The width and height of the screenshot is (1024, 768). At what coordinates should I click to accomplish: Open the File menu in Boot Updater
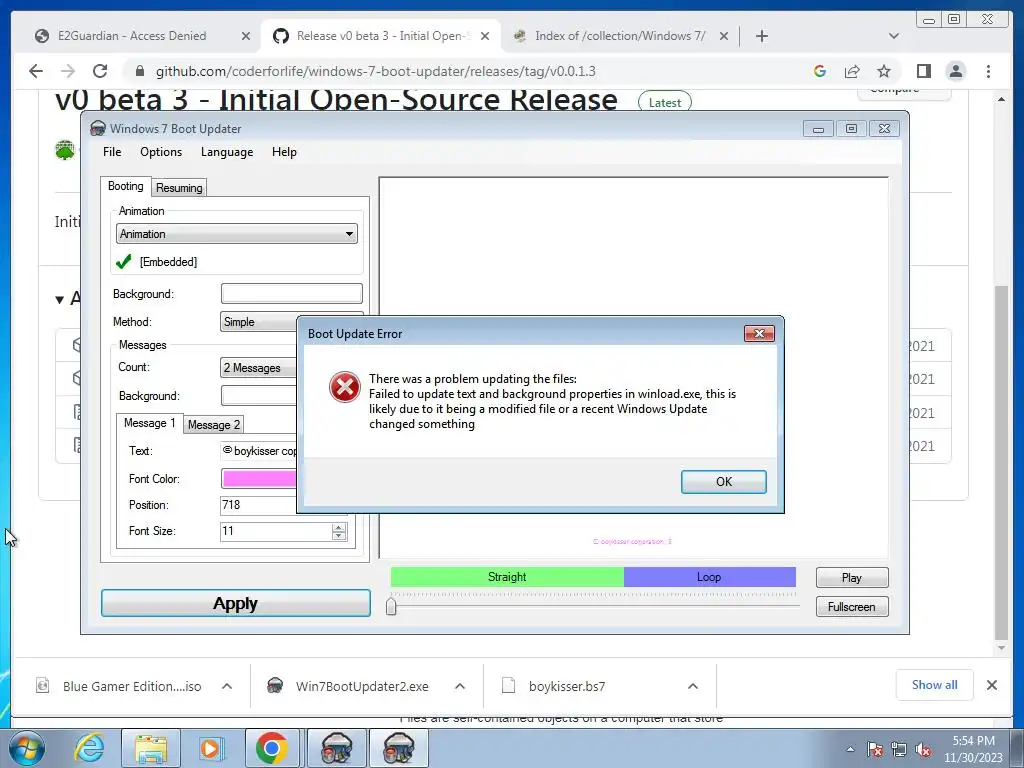pyautogui.click(x=112, y=152)
